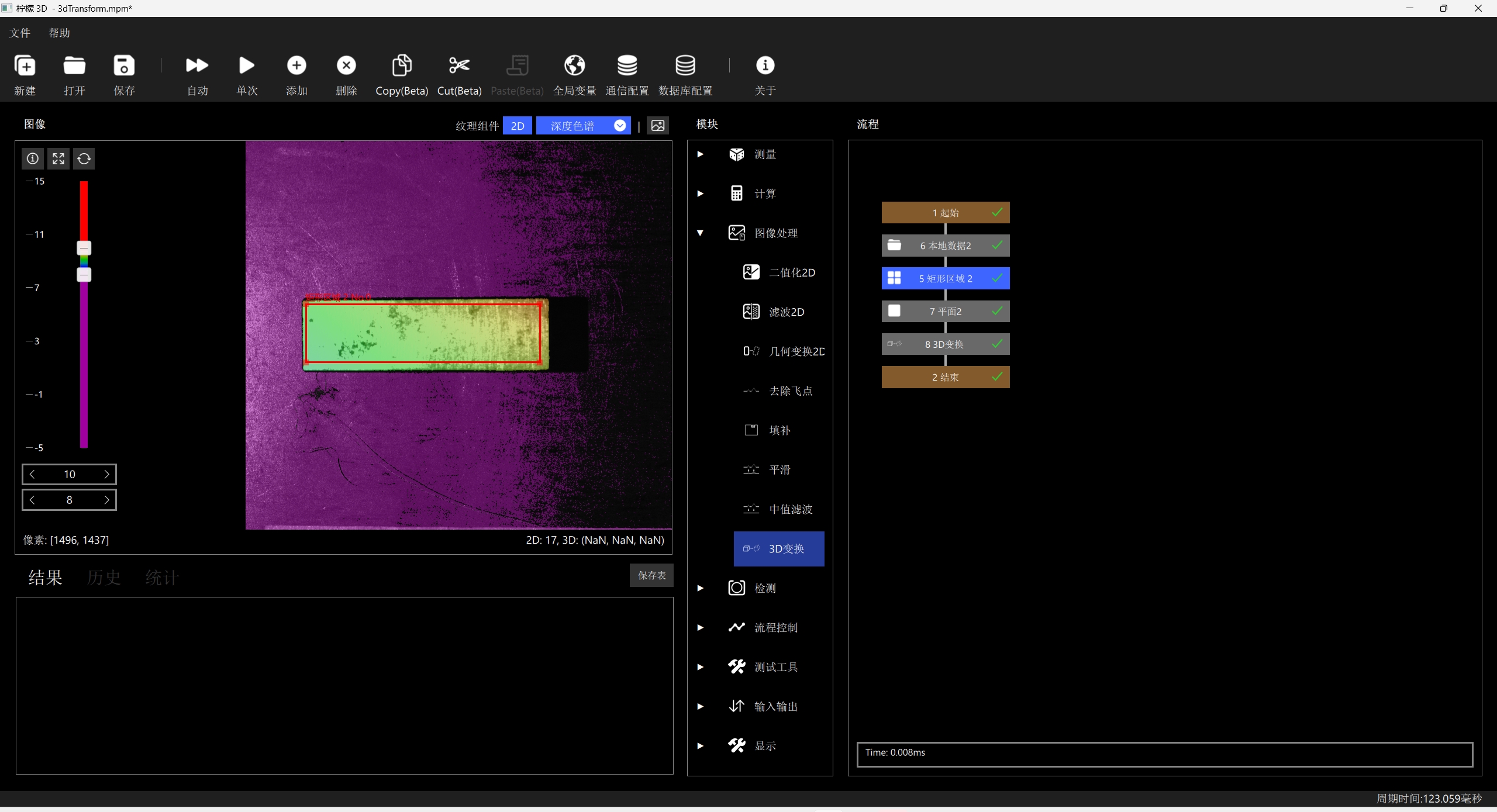Select the 几何变换2D module
Screen dimensions: 1497x812
(x=779, y=351)
